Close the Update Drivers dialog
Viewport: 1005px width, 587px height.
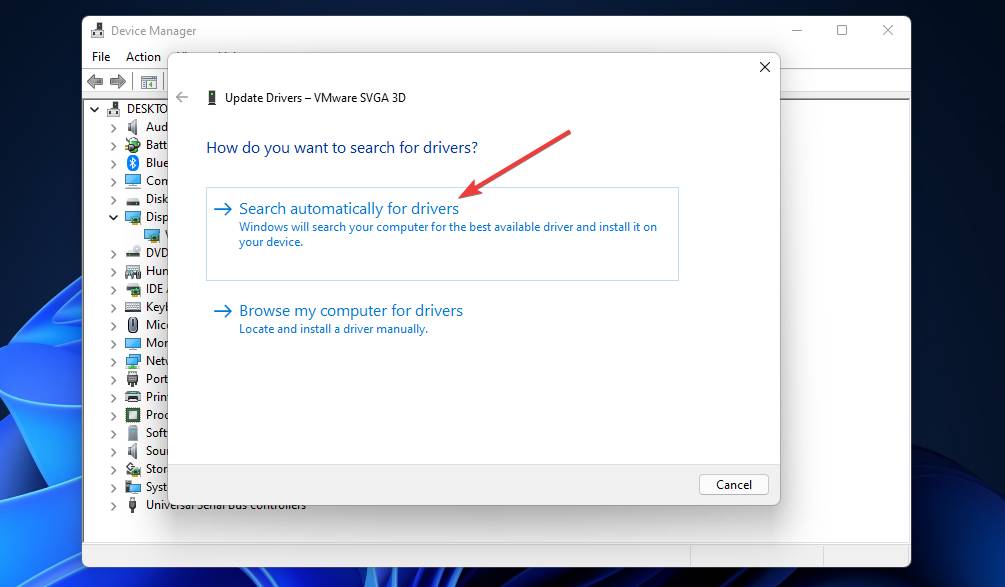point(765,67)
